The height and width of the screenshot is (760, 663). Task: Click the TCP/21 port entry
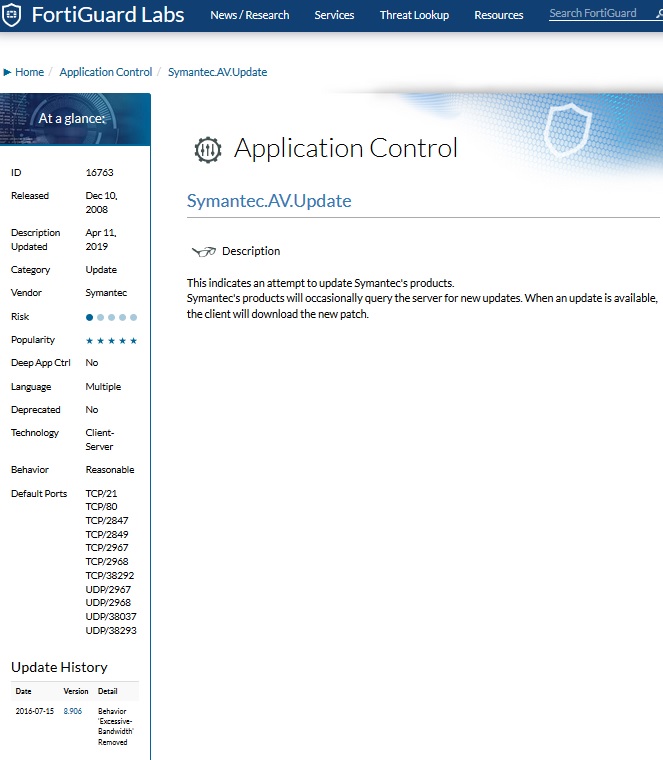(101, 493)
